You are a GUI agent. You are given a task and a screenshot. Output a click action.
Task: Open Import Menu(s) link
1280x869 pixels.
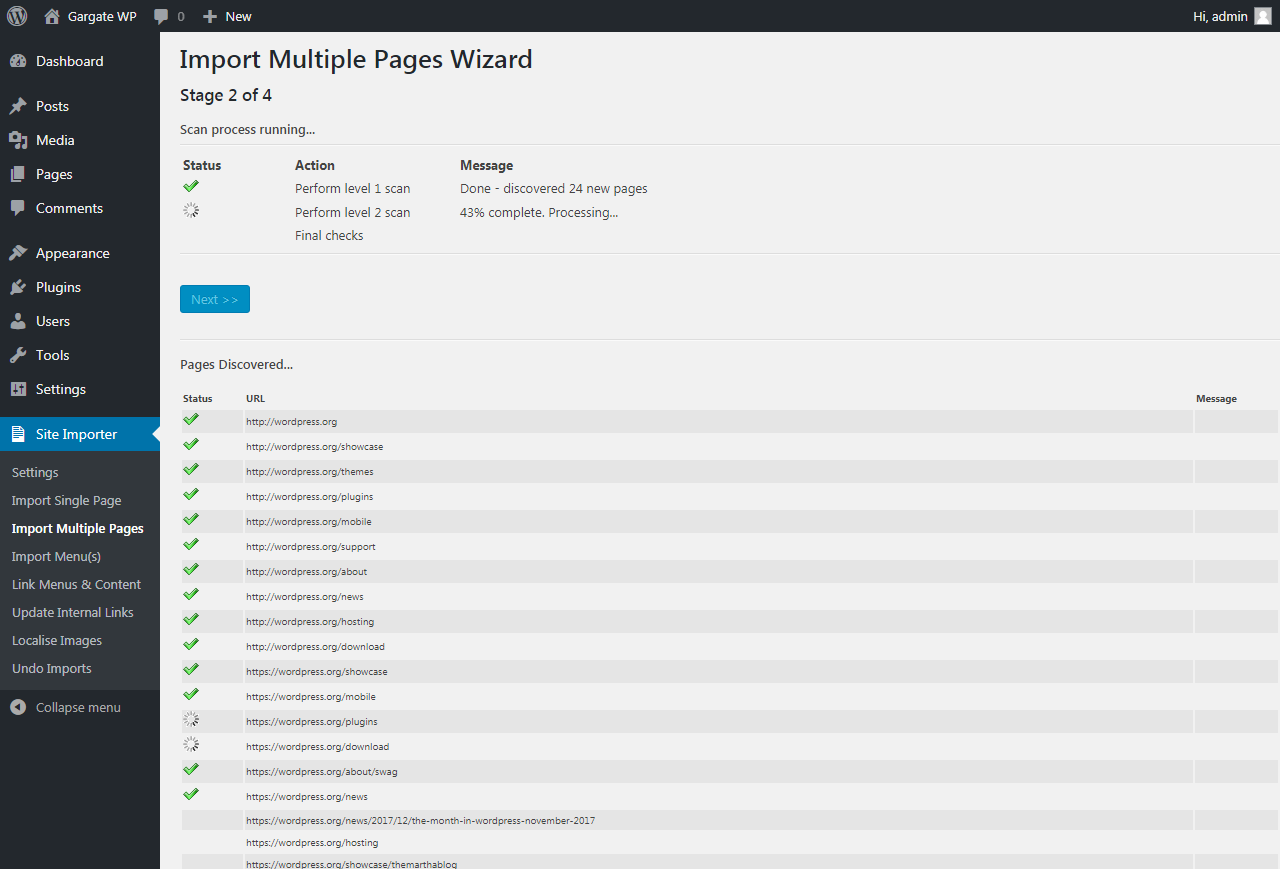pyautogui.click(x=56, y=556)
